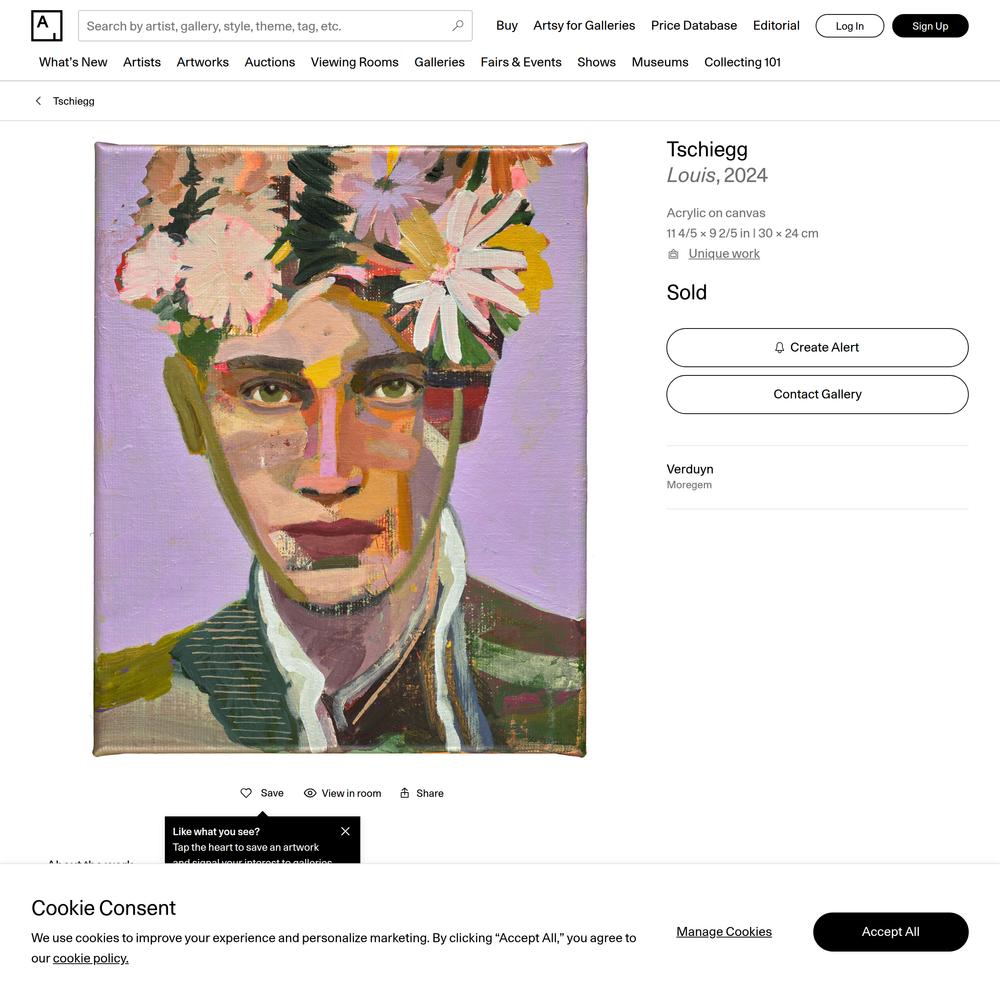Open the Auctions menu item

point(270,62)
